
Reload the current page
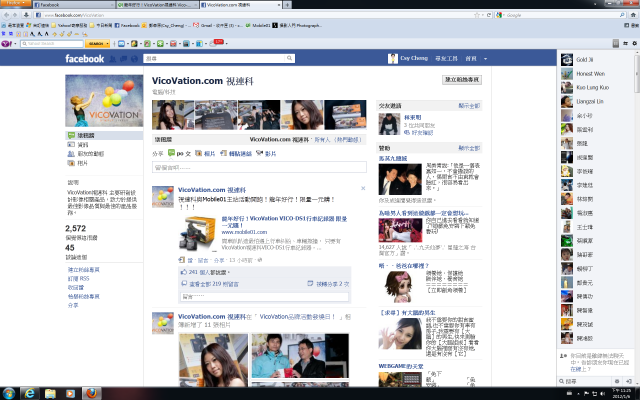(489, 15)
